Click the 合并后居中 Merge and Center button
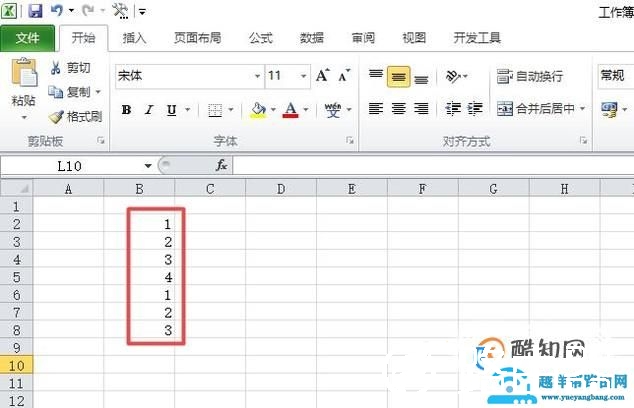634x408 pixels. [x=535, y=108]
